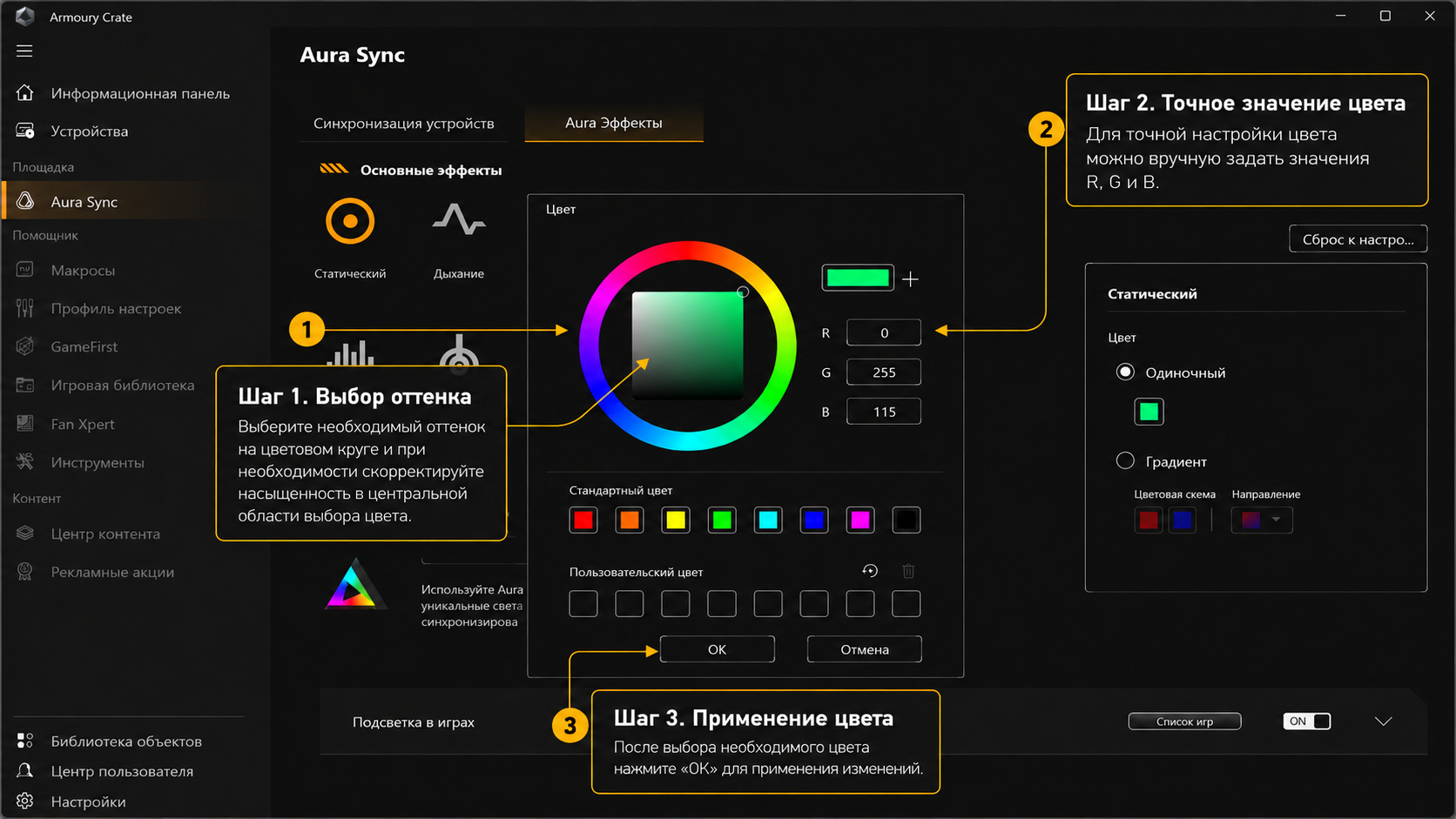The width and height of the screenshot is (1456, 819).
Task: Open Игровая библиотека menu item
Action: pyautogui.click(x=123, y=385)
